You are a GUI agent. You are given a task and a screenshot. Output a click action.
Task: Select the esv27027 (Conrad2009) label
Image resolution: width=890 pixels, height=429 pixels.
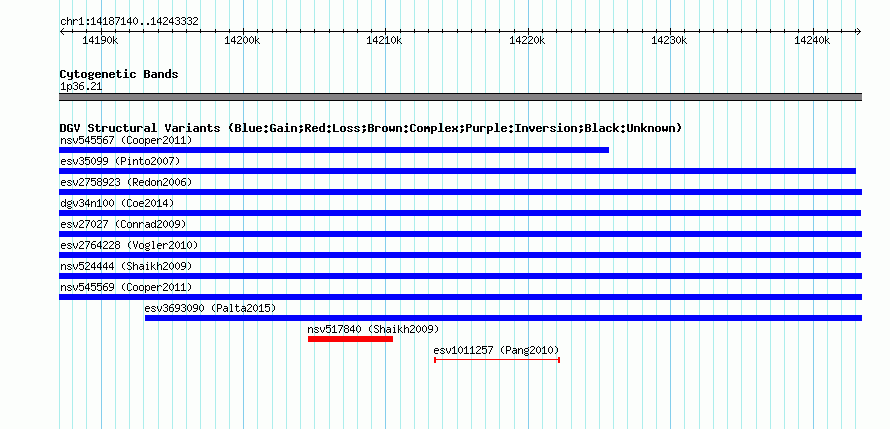click(x=123, y=224)
